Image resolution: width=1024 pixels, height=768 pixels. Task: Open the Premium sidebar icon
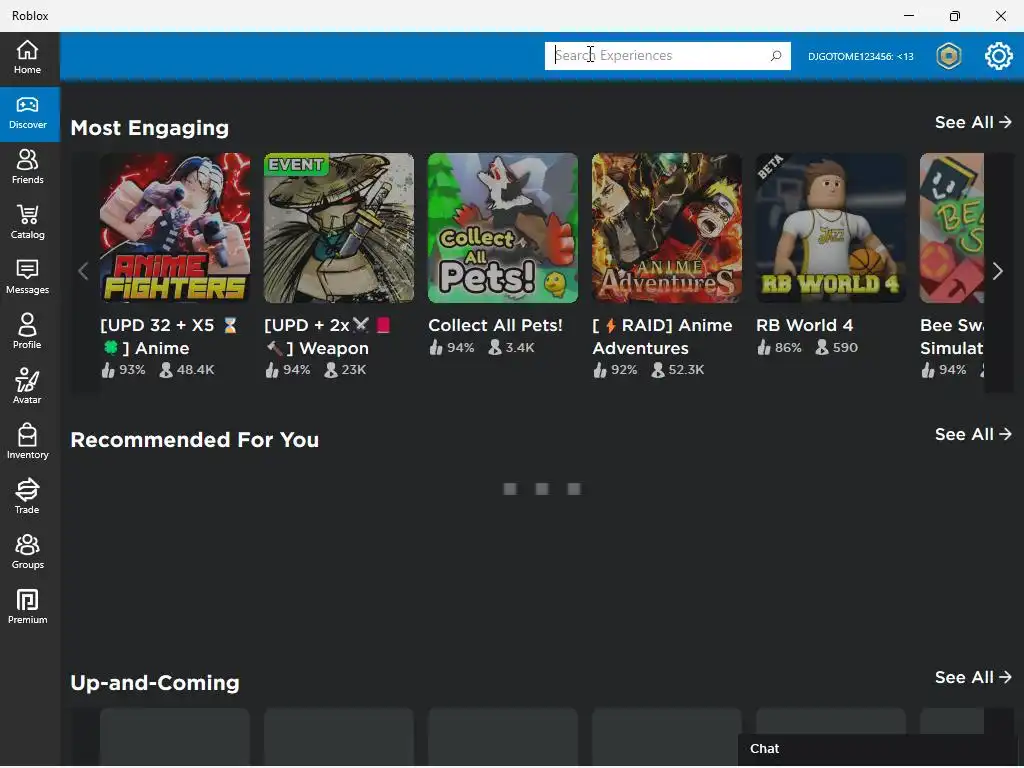coord(27,600)
